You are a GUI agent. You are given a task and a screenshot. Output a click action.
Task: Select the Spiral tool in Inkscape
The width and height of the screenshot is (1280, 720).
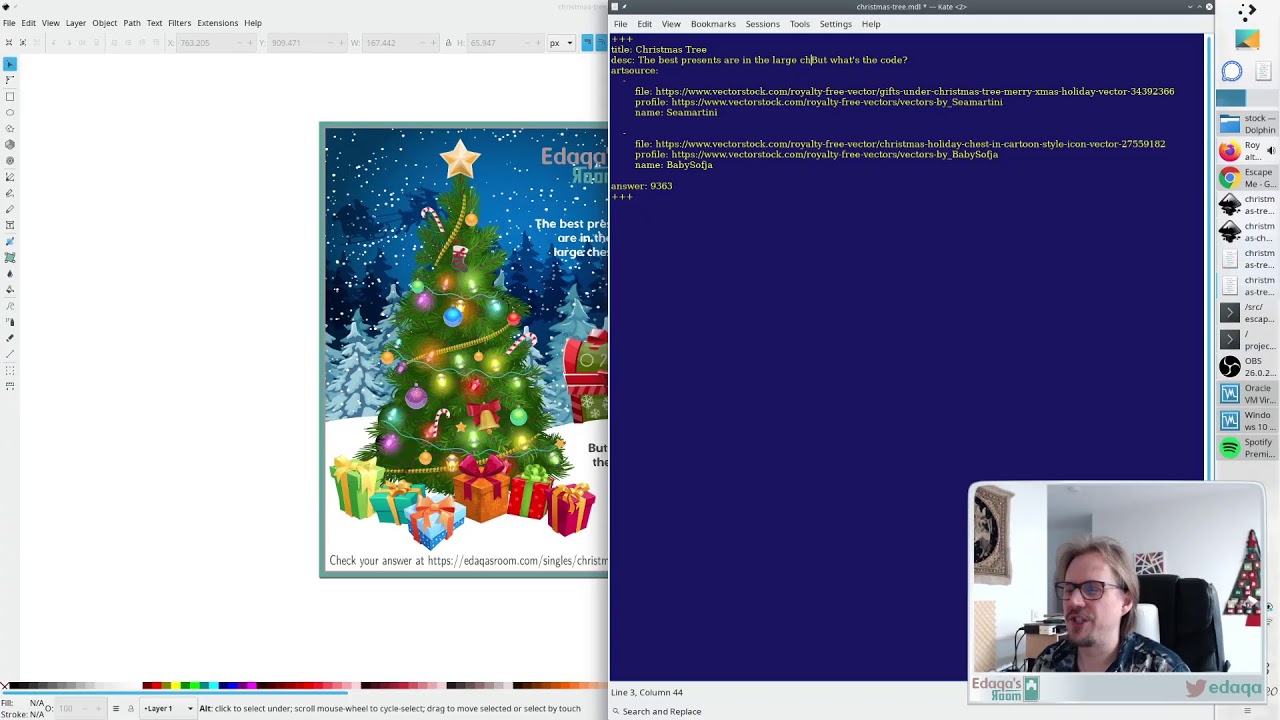point(10,160)
